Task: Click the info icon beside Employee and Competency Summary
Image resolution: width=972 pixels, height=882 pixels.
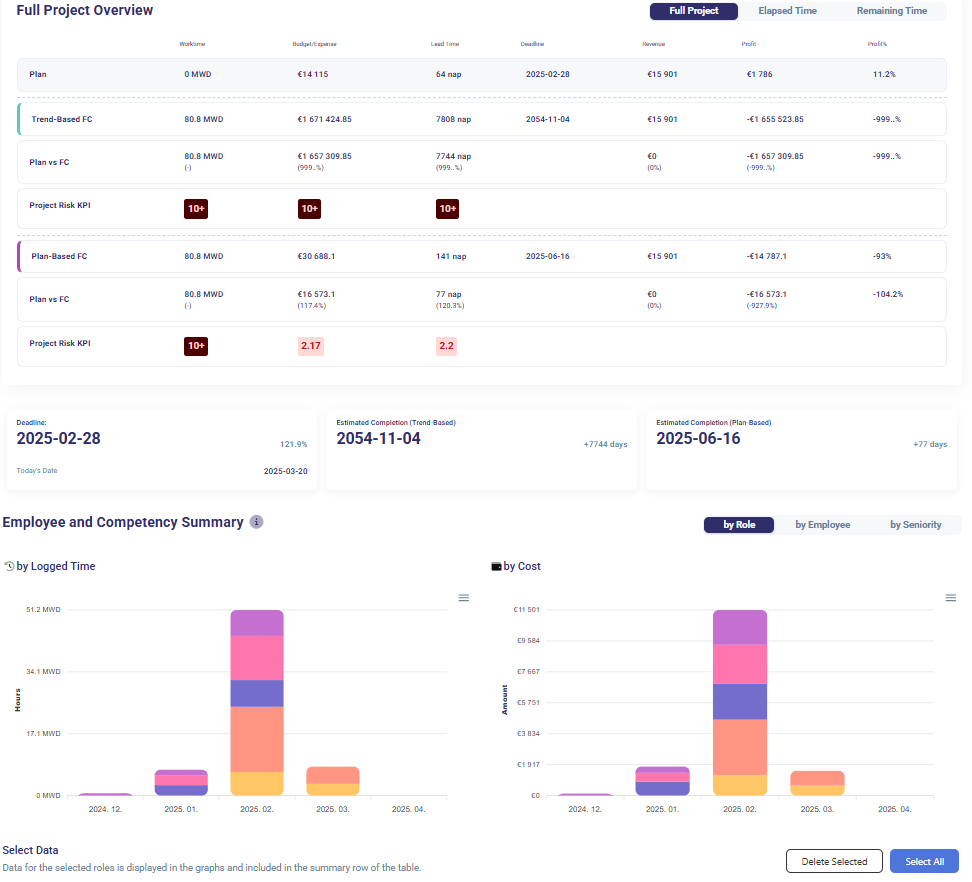Action: coord(256,522)
